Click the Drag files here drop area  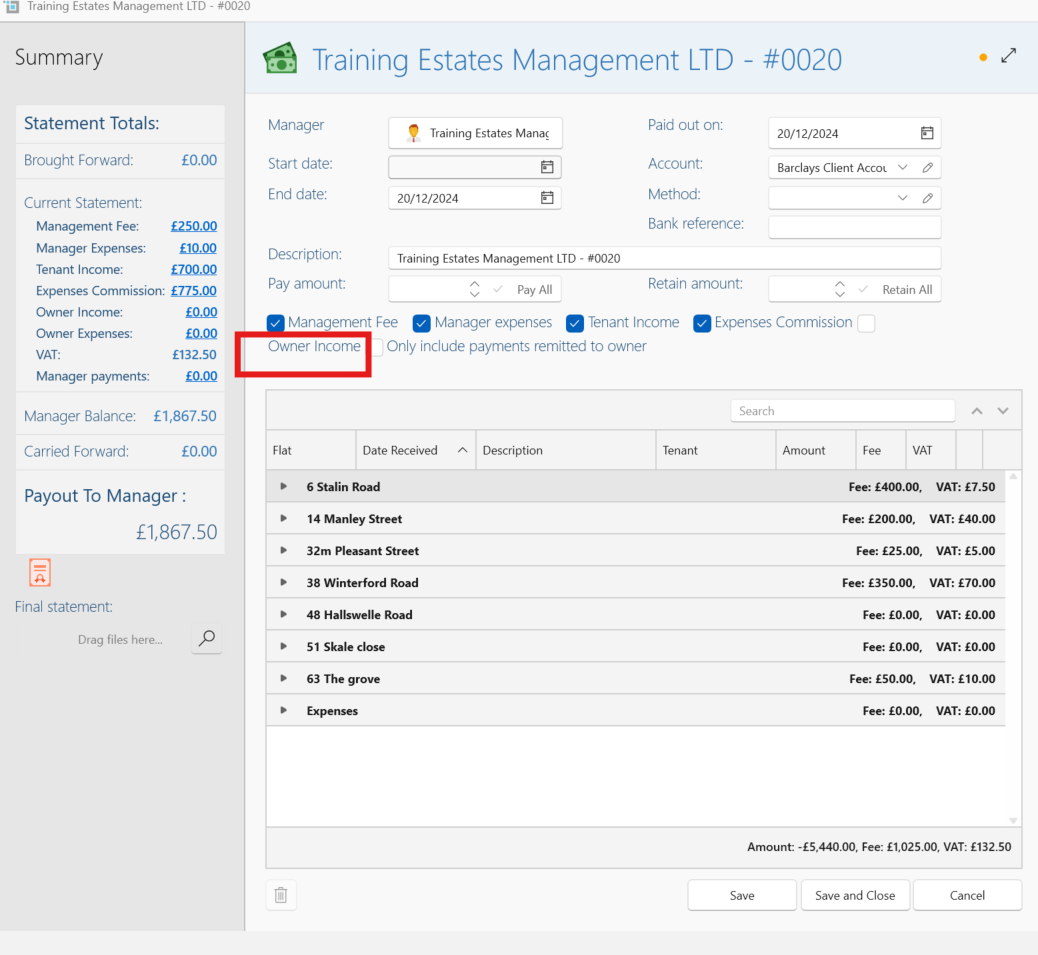coord(120,639)
